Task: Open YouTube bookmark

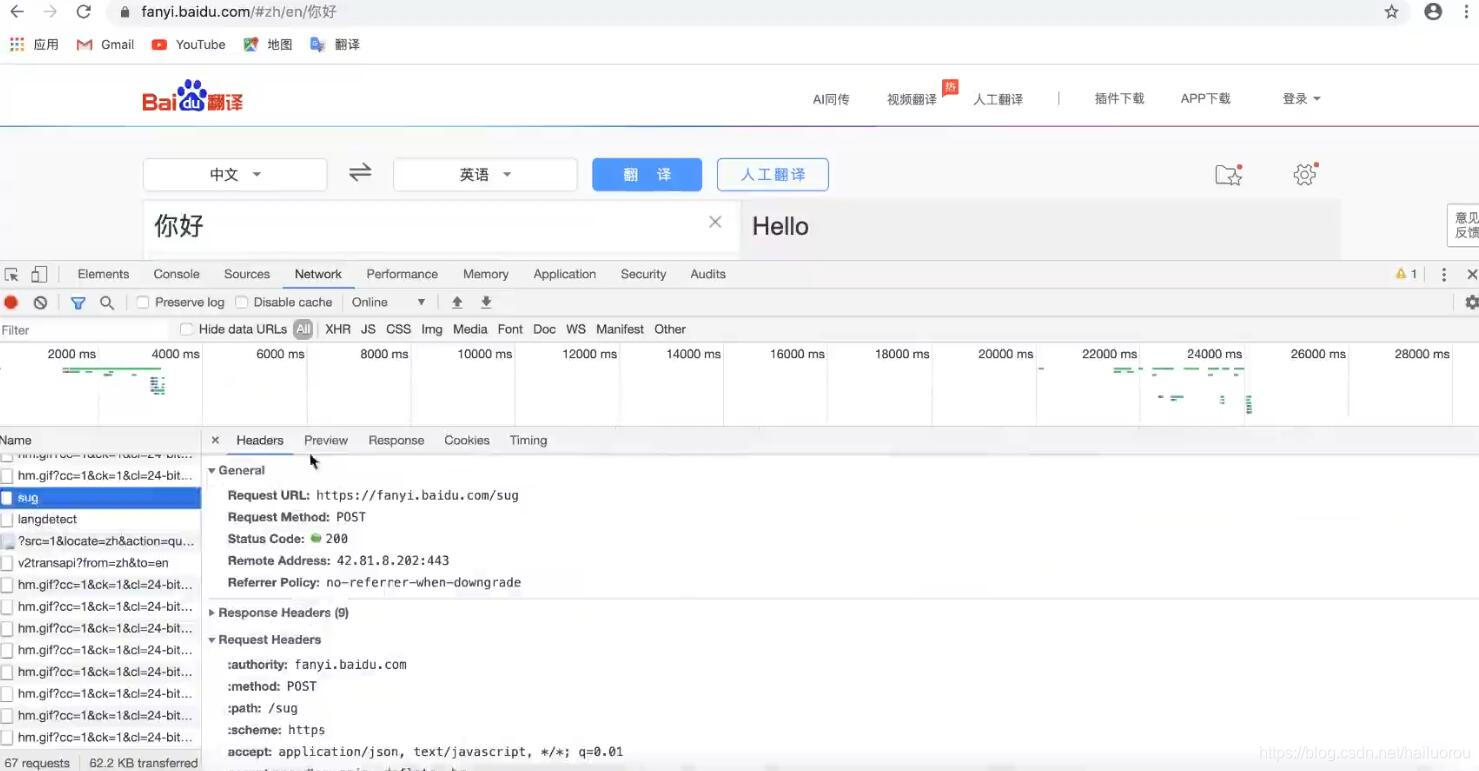Action: [188, 45]
